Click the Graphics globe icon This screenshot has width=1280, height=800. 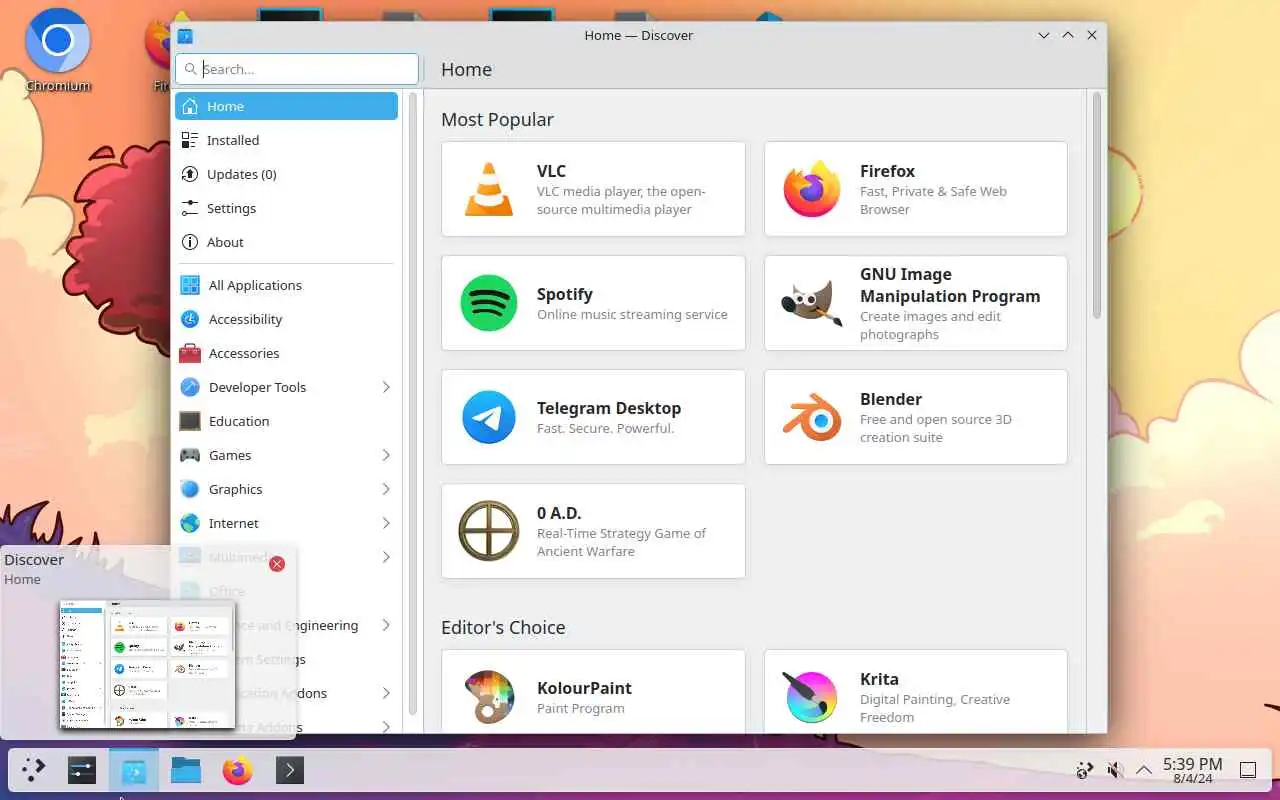point(190,489)
